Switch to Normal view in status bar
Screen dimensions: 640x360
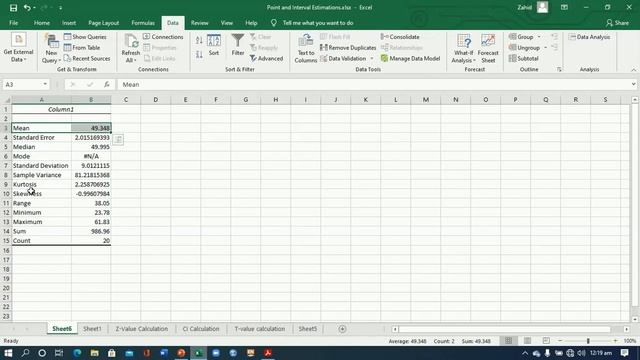[508, 341]
